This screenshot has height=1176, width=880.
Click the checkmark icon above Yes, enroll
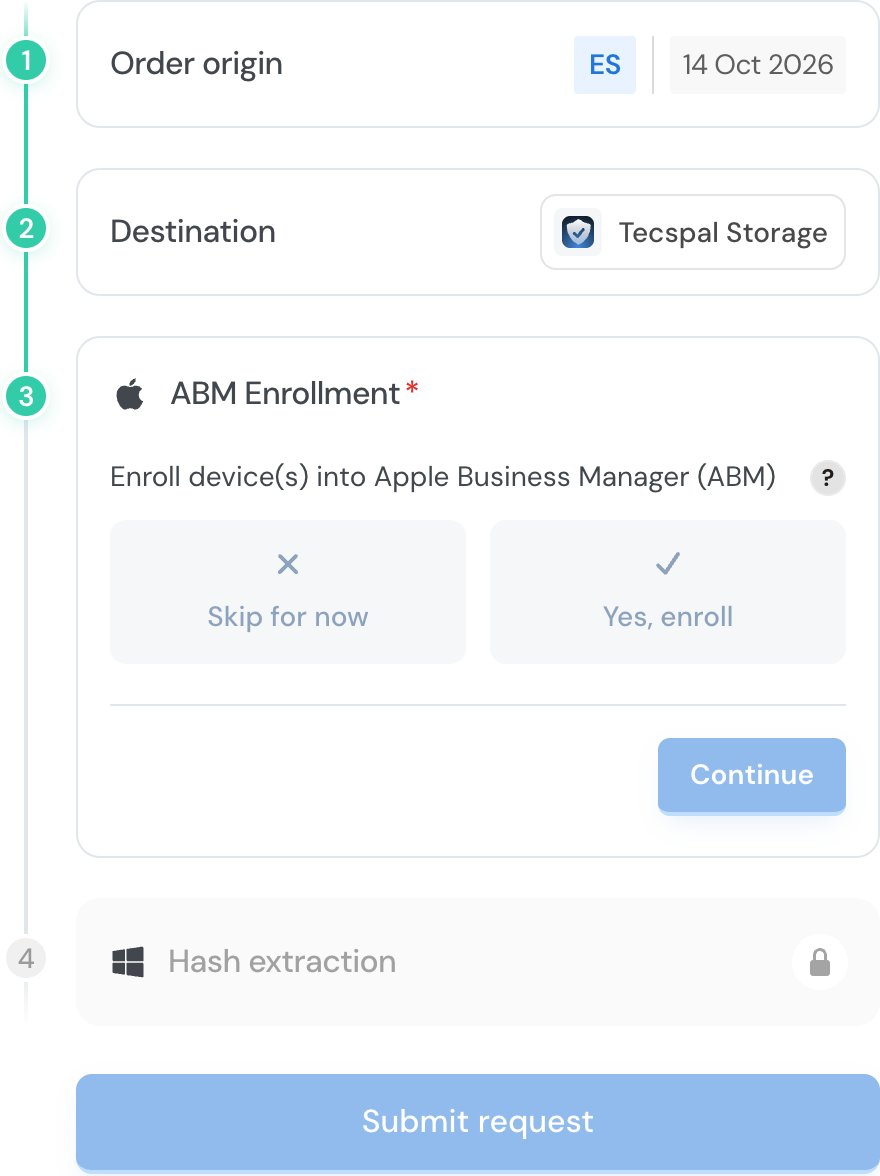668,563
